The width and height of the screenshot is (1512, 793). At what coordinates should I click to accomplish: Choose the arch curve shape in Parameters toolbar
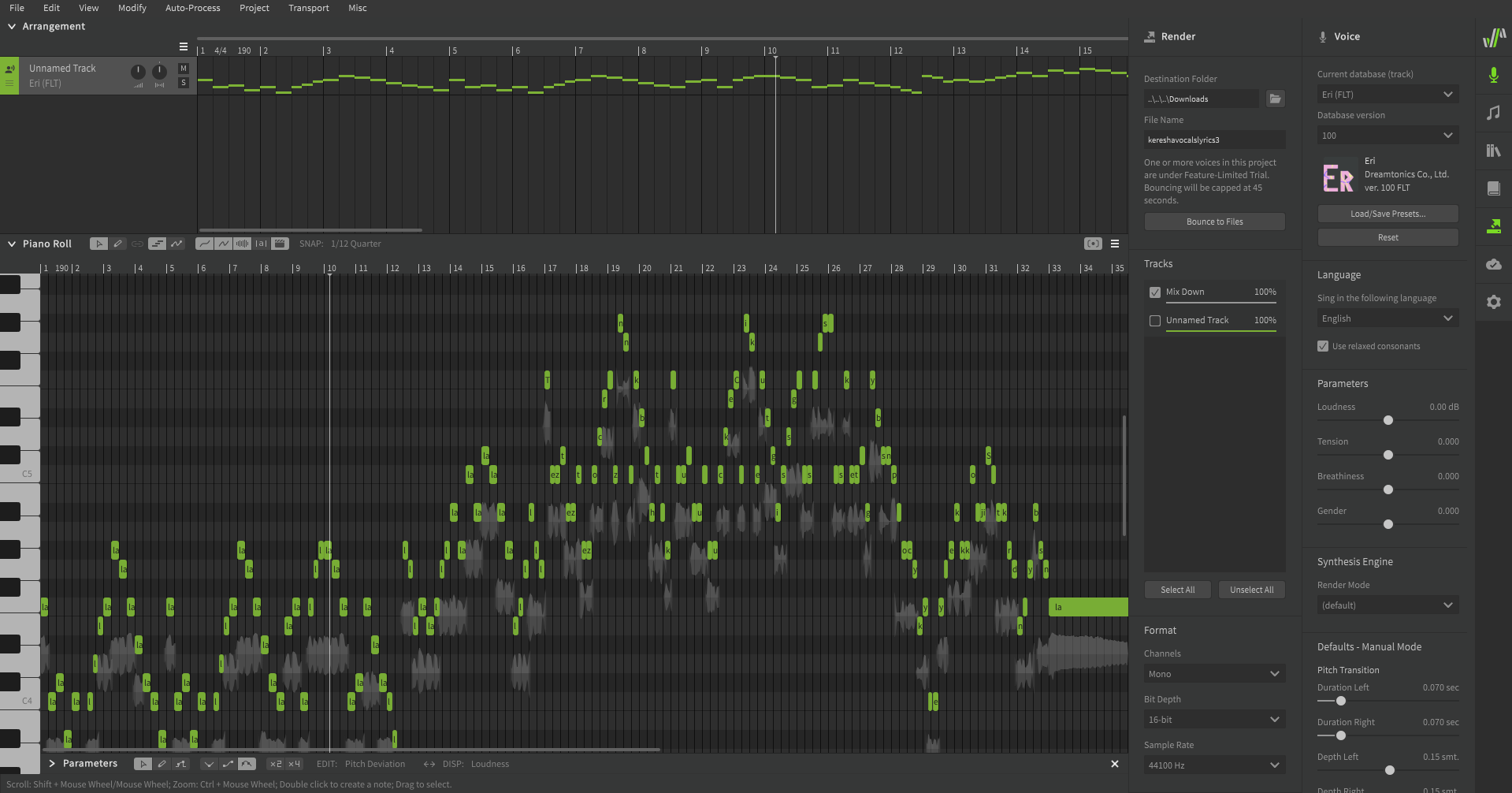(x=247, y=764)
